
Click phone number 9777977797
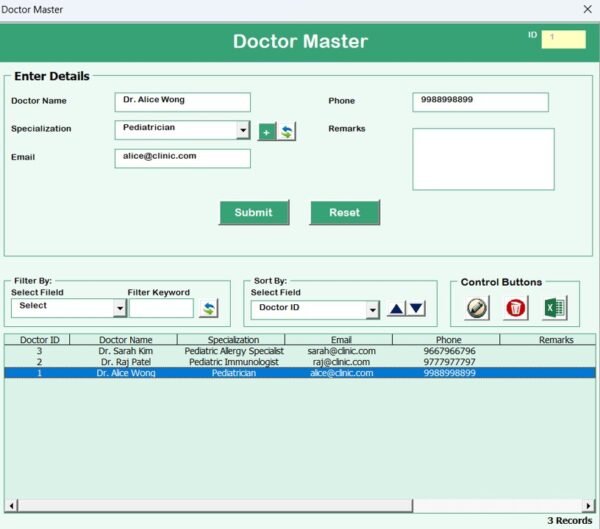449,362
